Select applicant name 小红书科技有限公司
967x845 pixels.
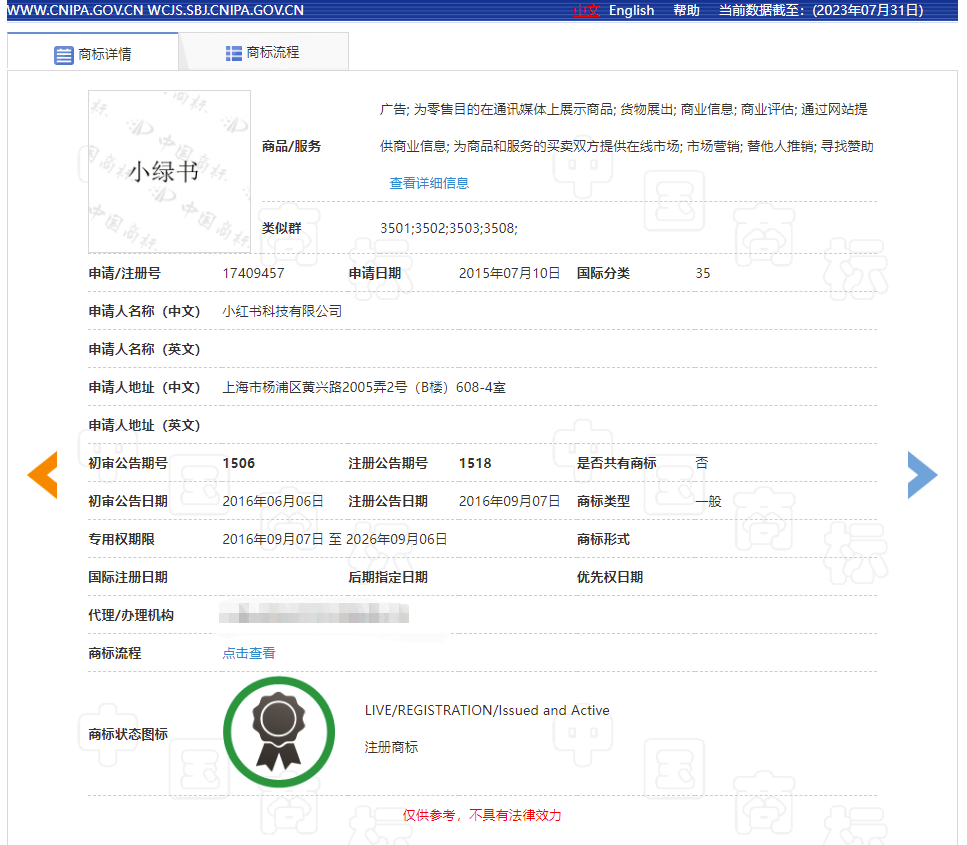click(282, 311)
